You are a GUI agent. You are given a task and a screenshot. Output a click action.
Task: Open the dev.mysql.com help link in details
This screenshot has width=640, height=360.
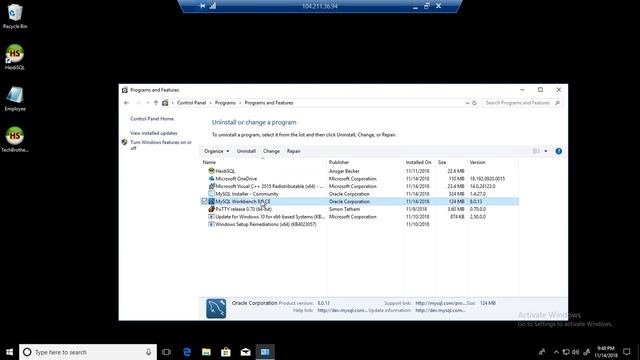(x=342, y=310)
